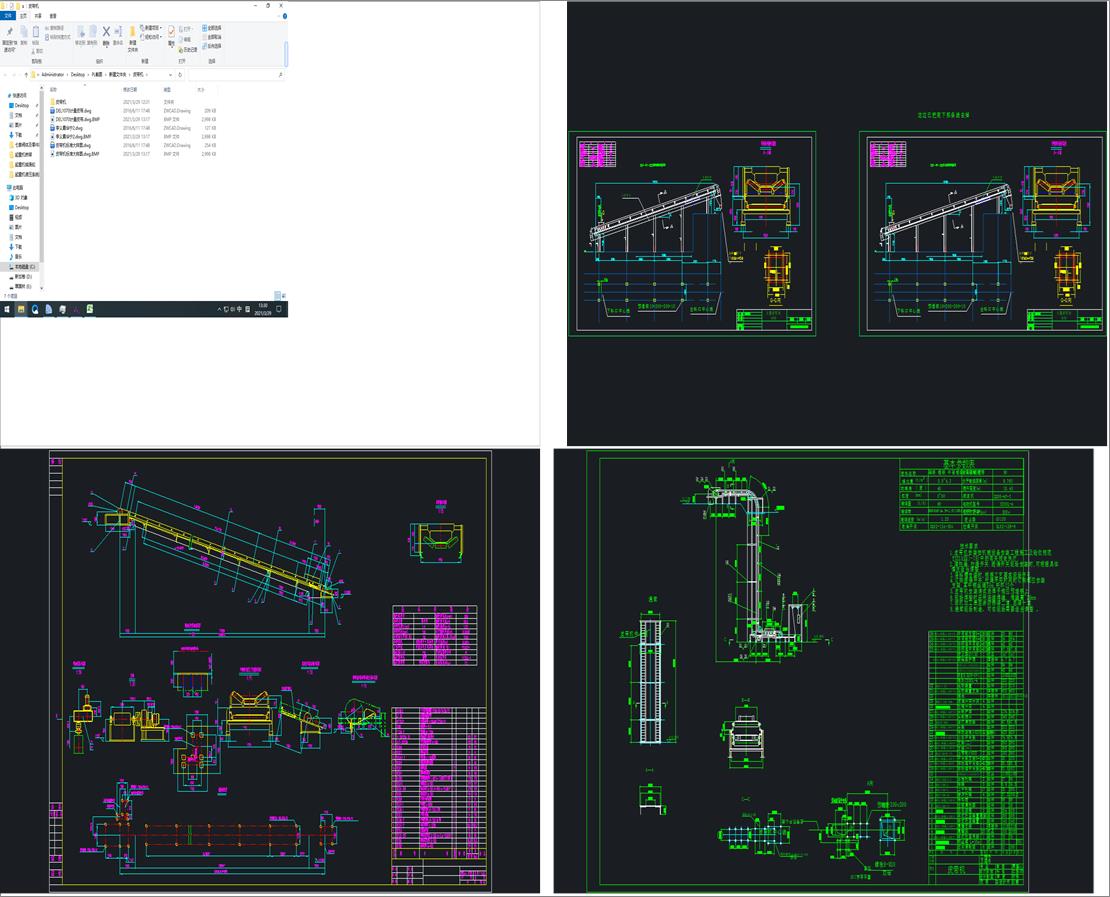Click inside the folder search box
This screenshot has height=897, width=1110.
(x=235, y=74)
